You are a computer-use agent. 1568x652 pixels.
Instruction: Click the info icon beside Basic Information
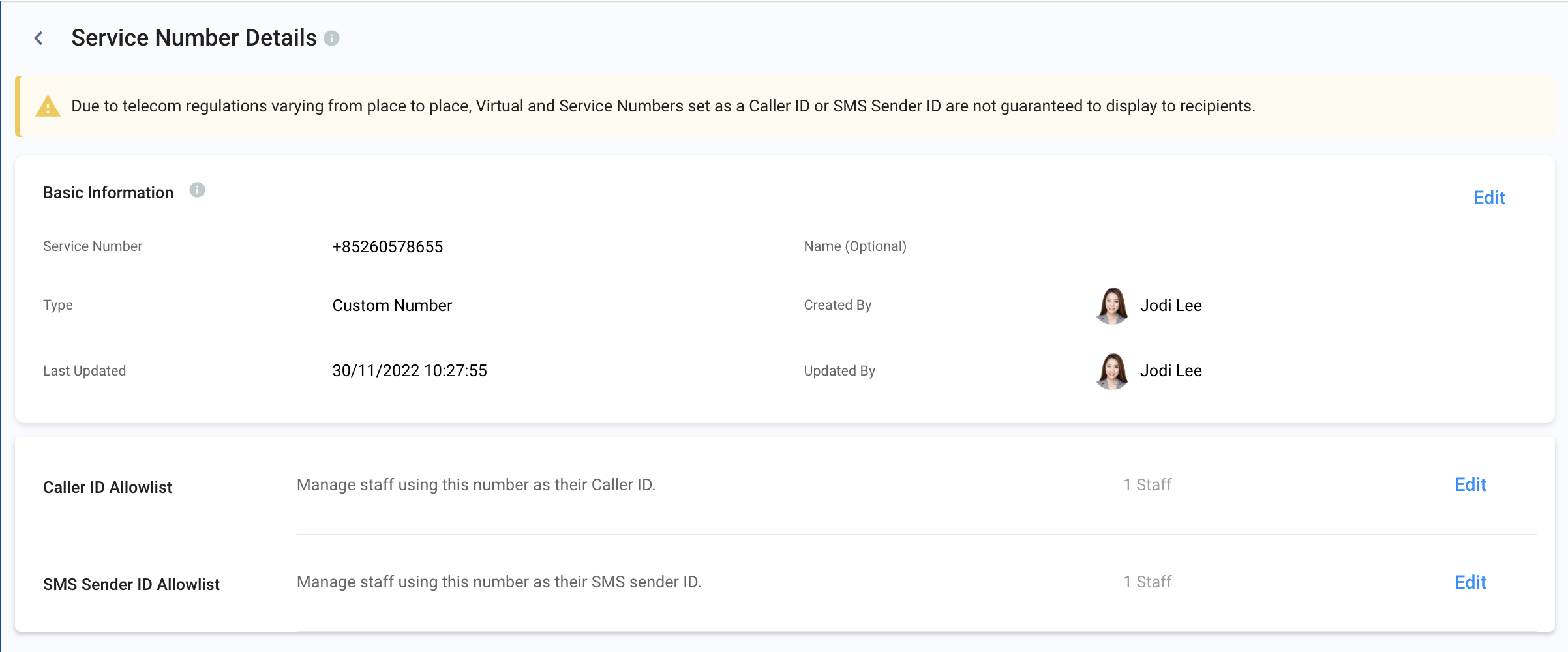point(197,190)
